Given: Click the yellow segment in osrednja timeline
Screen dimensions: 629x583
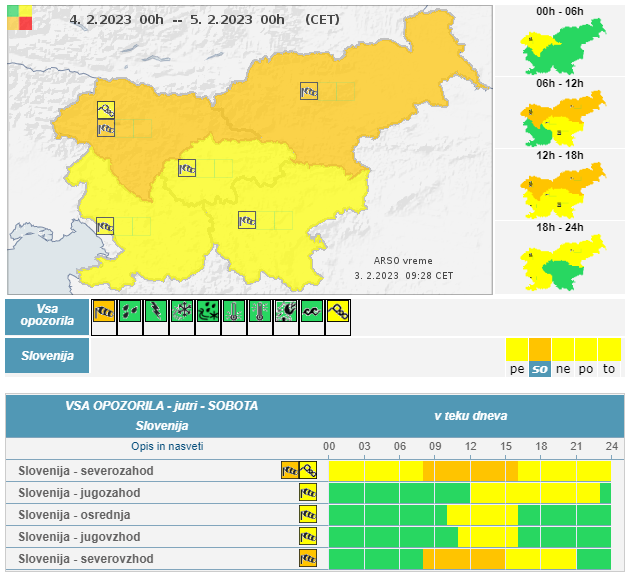Looking at the screenshot, I should pos(482,515).
